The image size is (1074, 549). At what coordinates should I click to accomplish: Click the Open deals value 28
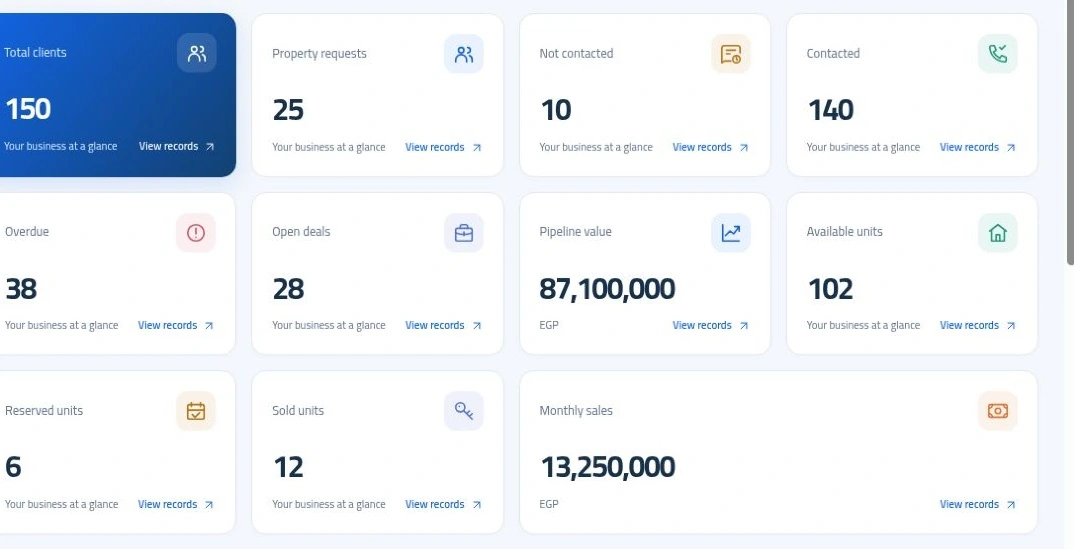[x=288, y=289]
